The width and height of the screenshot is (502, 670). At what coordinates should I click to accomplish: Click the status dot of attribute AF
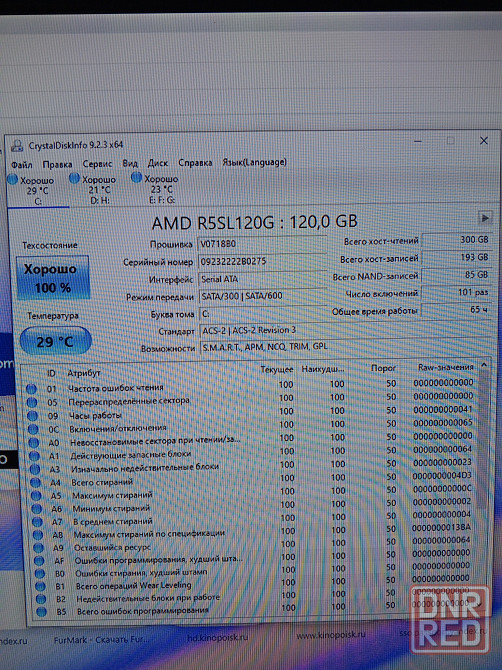tap(39, 560)
